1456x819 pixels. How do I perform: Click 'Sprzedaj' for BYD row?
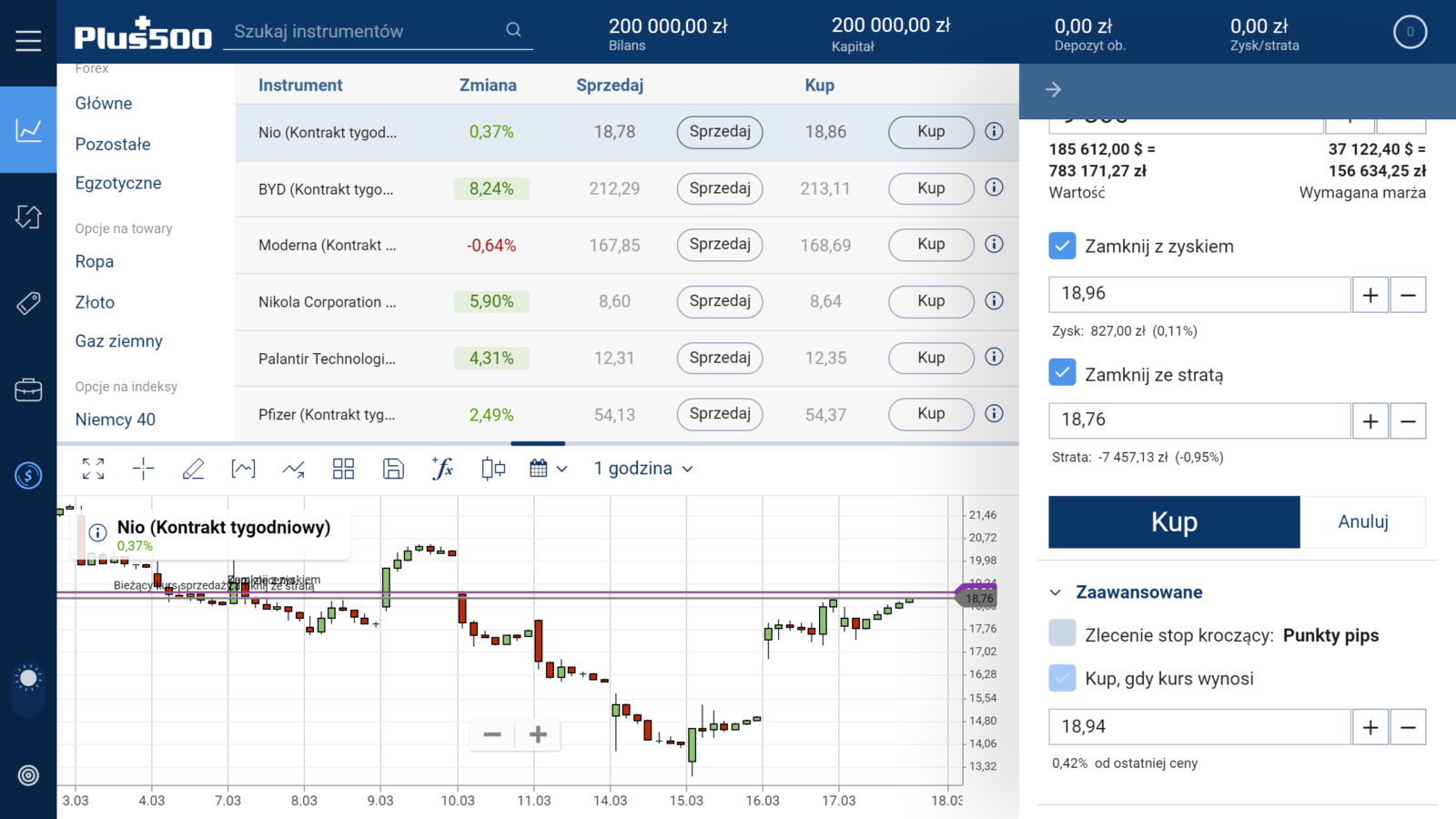pos(720,188)
